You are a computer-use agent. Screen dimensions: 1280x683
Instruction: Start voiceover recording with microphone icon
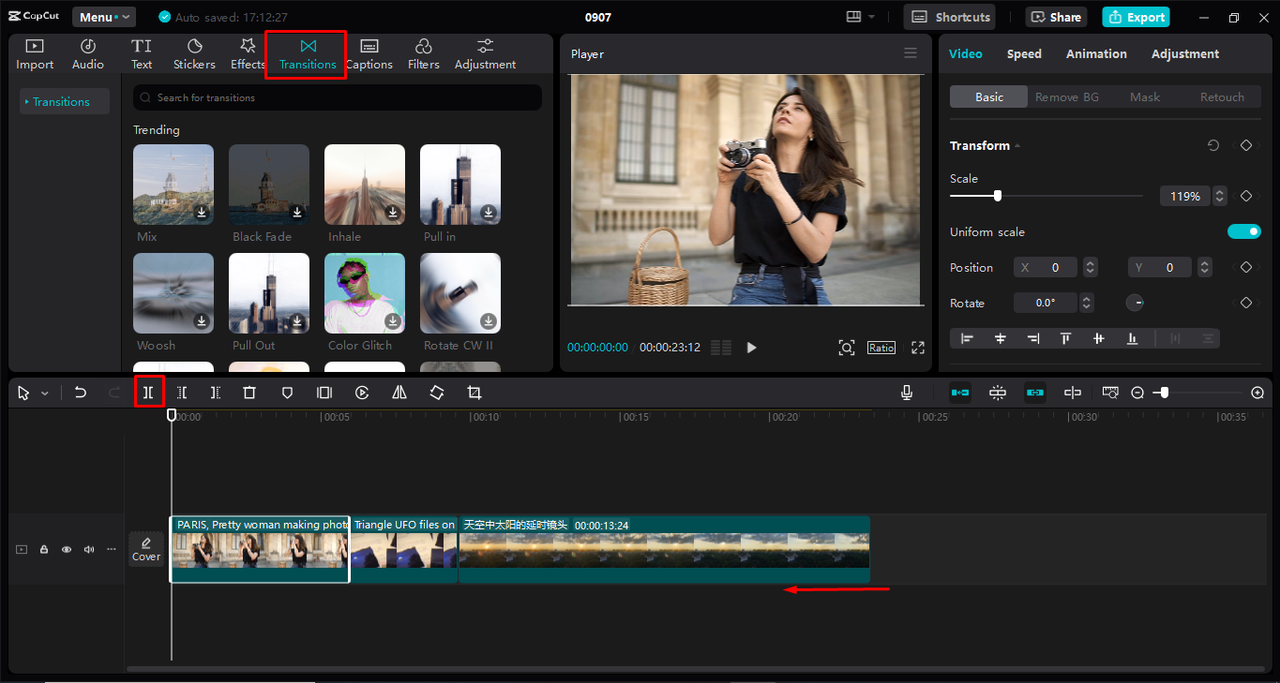point(907,393)
